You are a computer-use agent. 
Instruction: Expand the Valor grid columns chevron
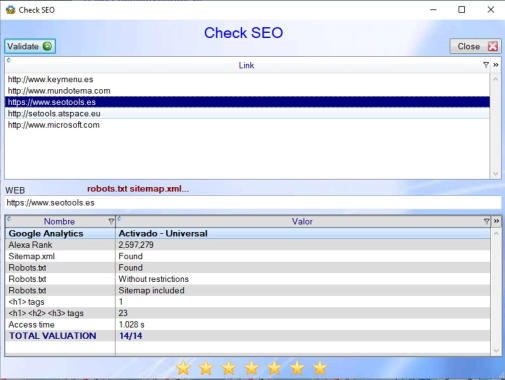tap(496, 221)
